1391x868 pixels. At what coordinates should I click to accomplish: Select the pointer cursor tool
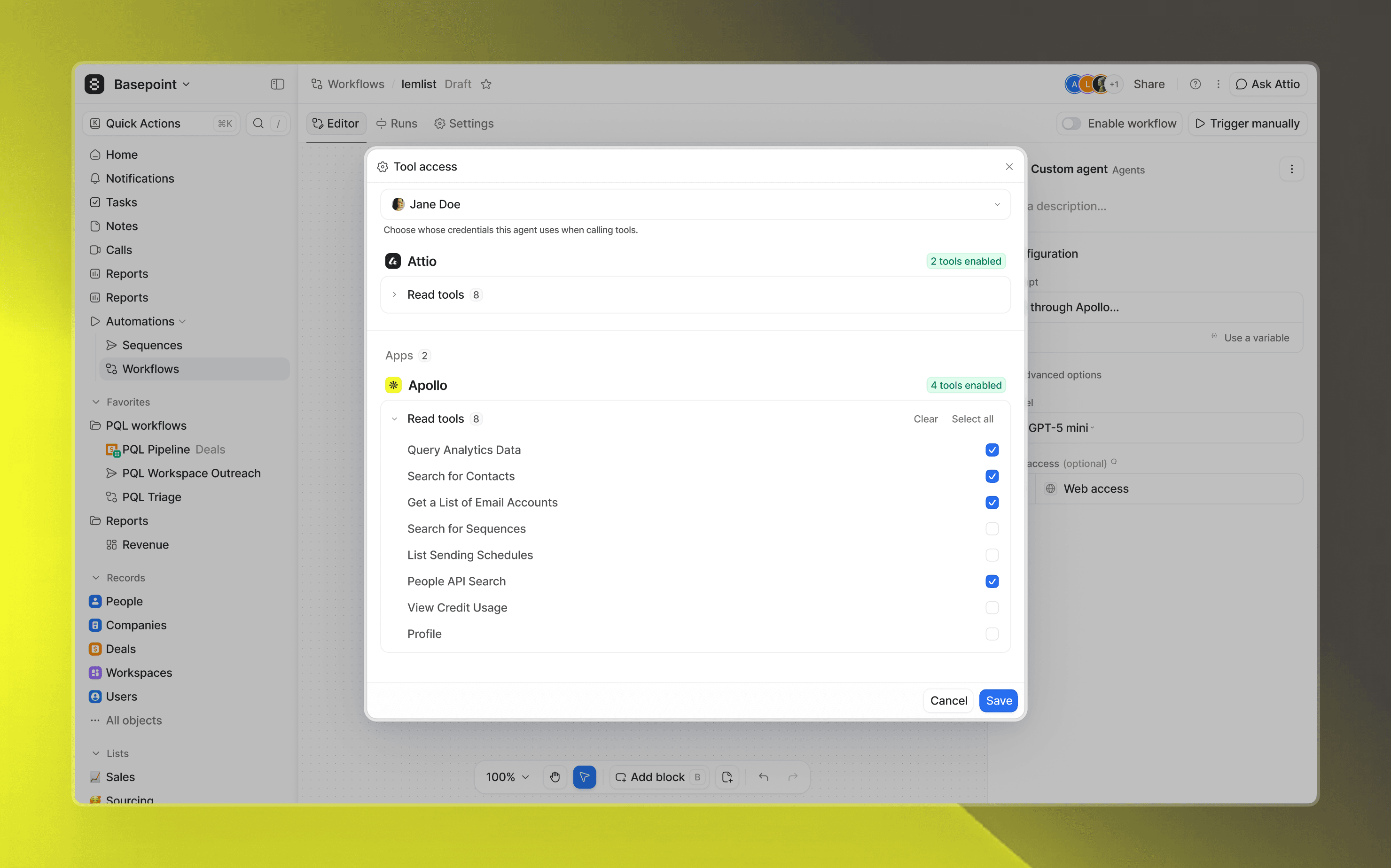[x=585, y=777]
